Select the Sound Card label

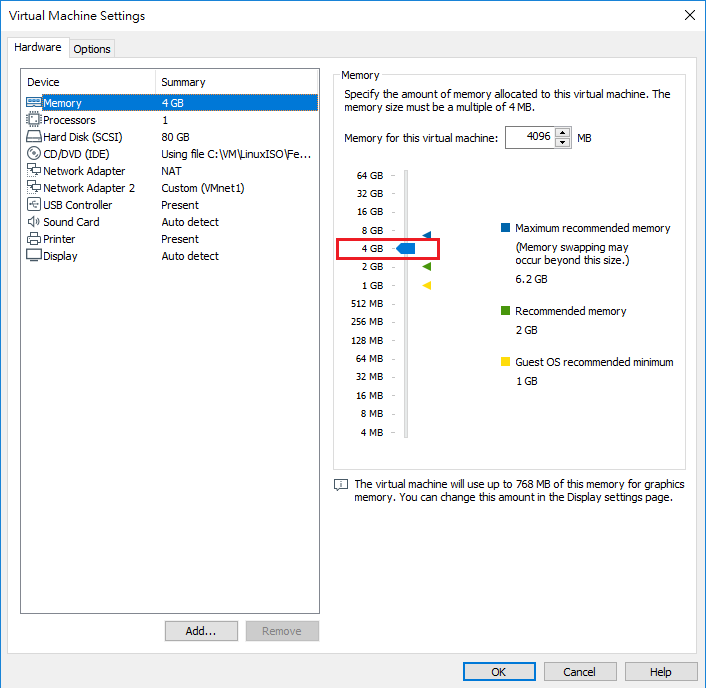point(71,222)
